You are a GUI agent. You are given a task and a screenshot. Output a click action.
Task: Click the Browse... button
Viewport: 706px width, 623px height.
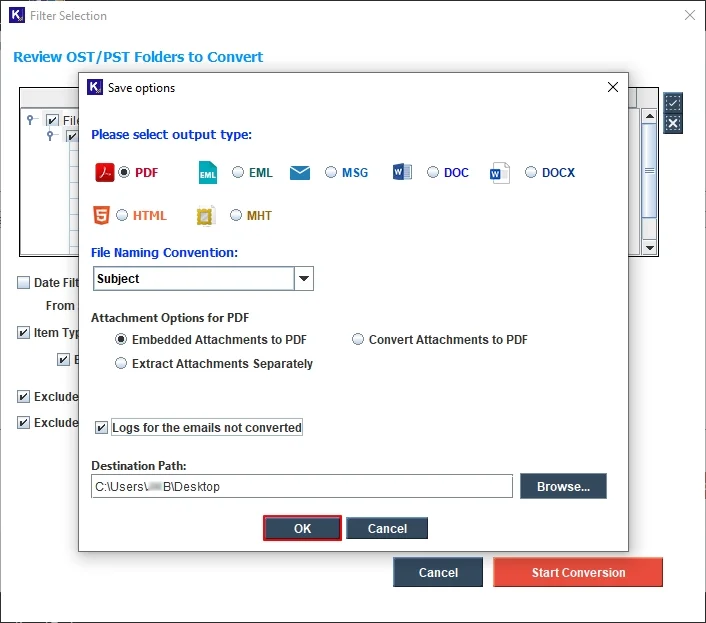point(563,486)
